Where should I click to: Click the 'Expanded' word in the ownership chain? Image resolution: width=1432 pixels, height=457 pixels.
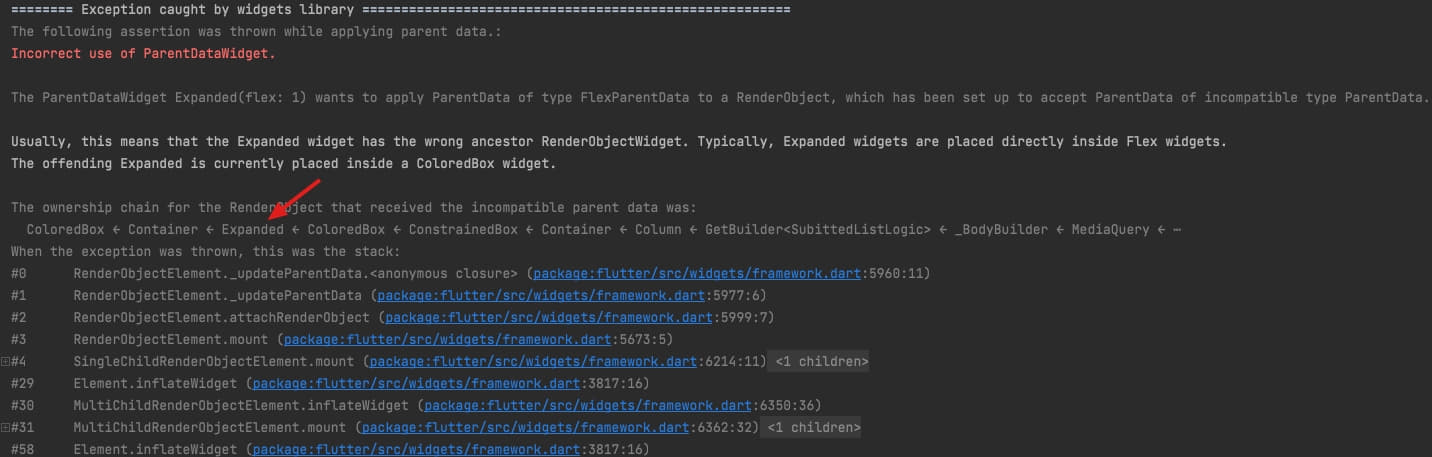pyautogui.click(x=253, y=229)
